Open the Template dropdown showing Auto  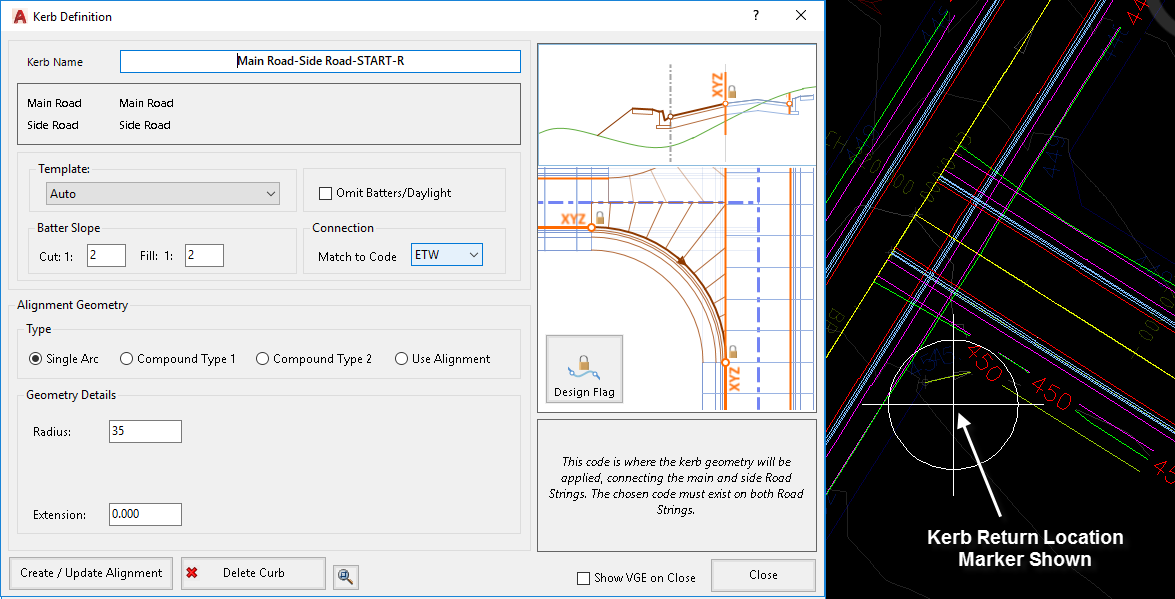tap(163, 194)
